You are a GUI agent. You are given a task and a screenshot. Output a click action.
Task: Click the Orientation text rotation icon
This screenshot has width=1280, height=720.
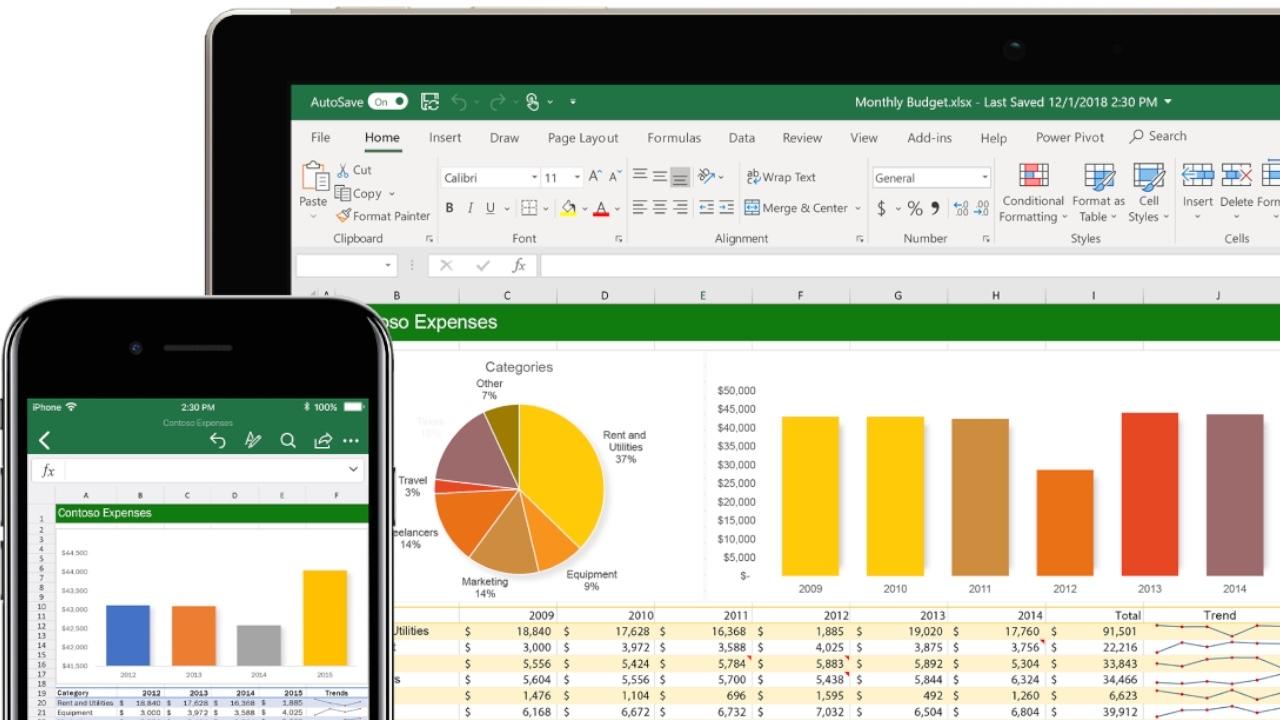(x=707, y=176)
